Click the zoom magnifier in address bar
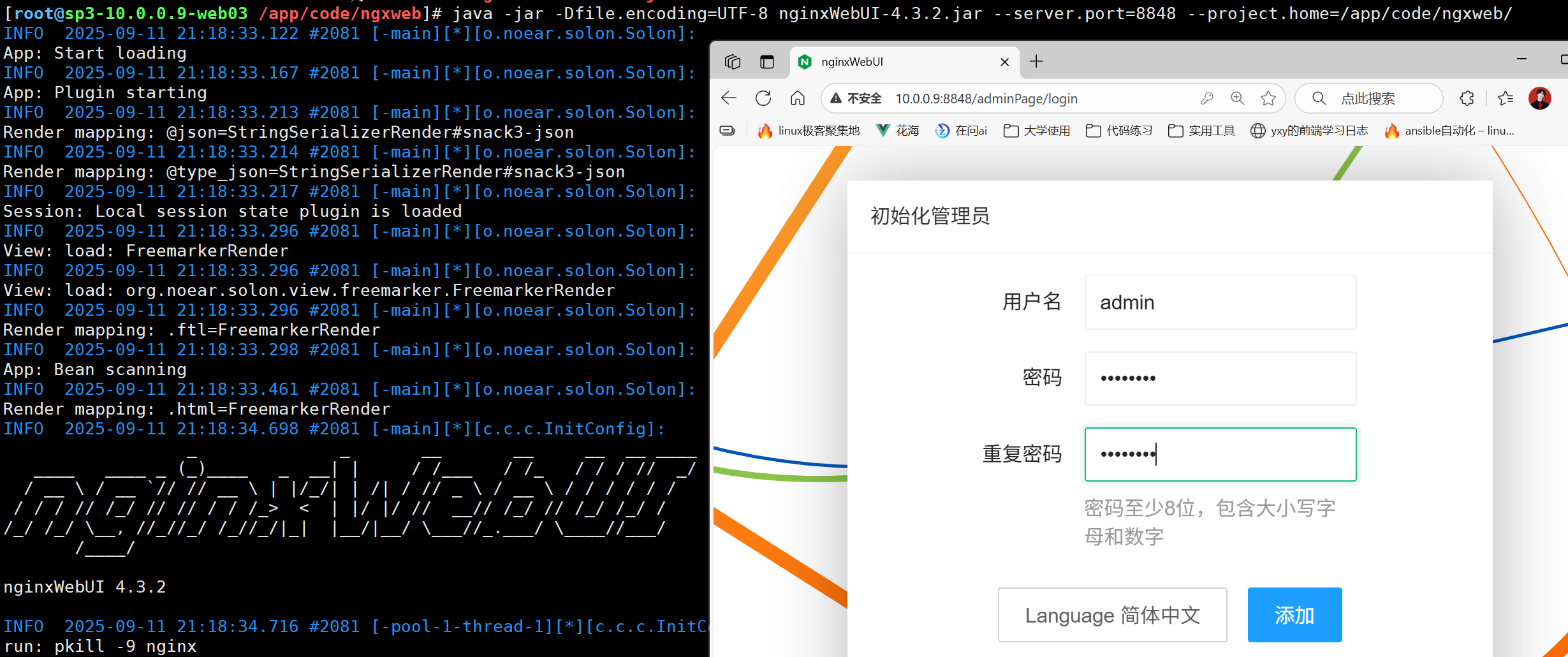The image size is (1568, 657). (x=1237, y=98)
